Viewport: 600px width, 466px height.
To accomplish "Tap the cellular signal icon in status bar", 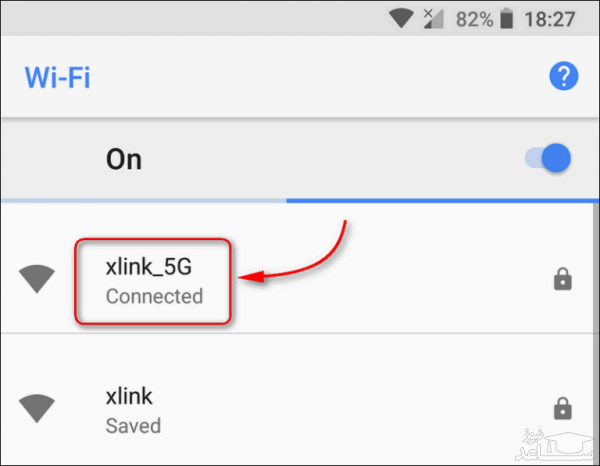I will click(434, 18).
